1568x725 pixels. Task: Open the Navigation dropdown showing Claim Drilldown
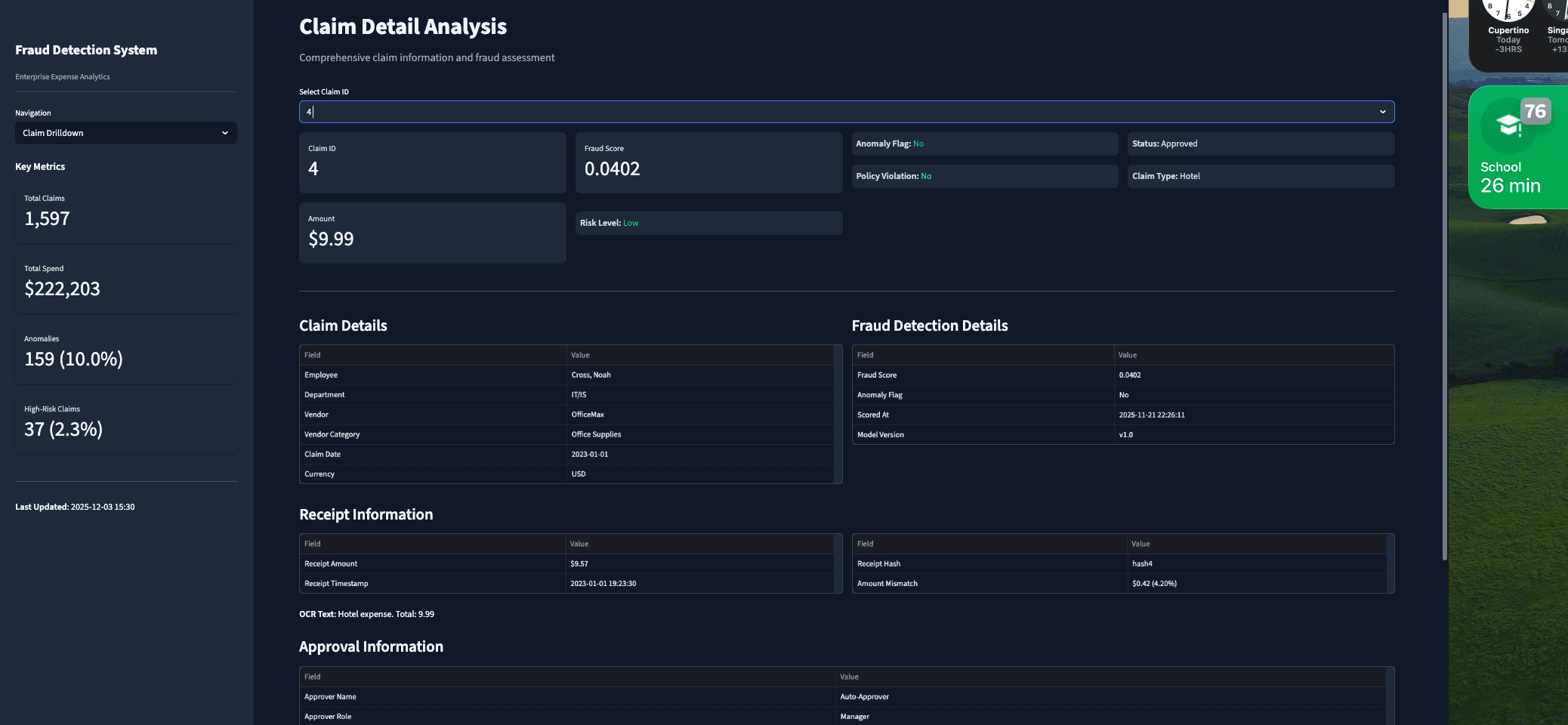click(125, 133)
